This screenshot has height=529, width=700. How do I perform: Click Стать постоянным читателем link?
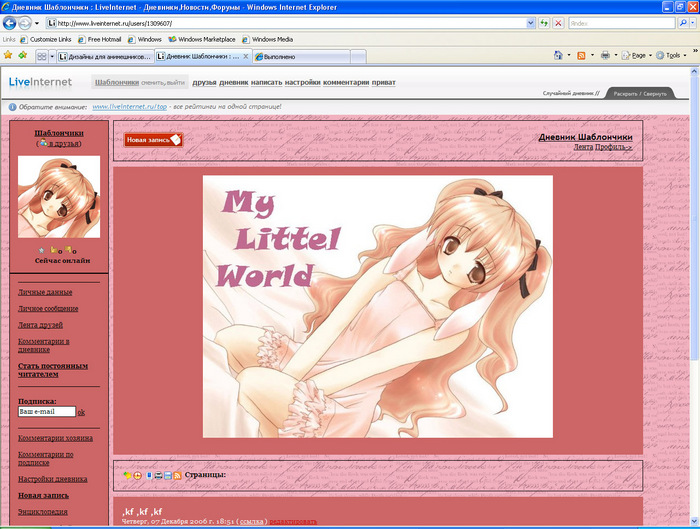(53, 370)
